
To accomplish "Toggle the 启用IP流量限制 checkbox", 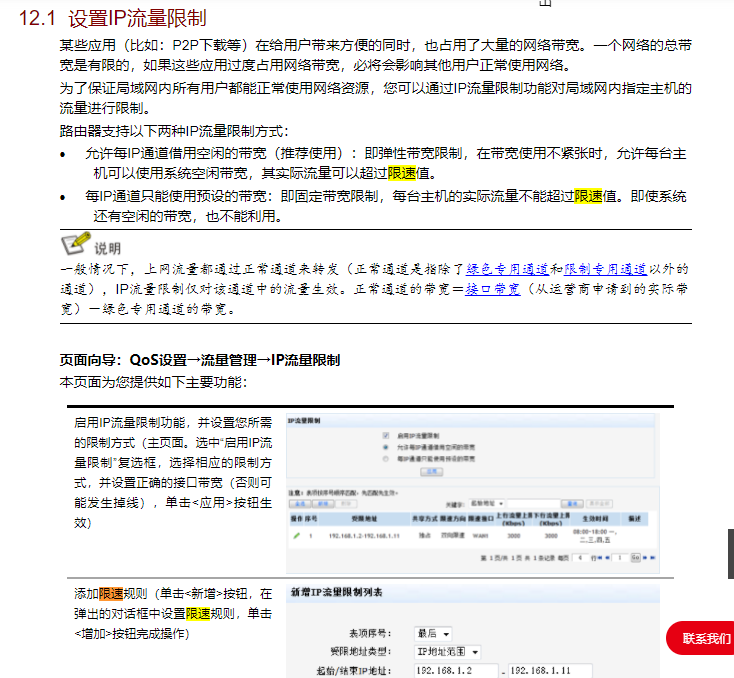I will (x=386, y=435).
